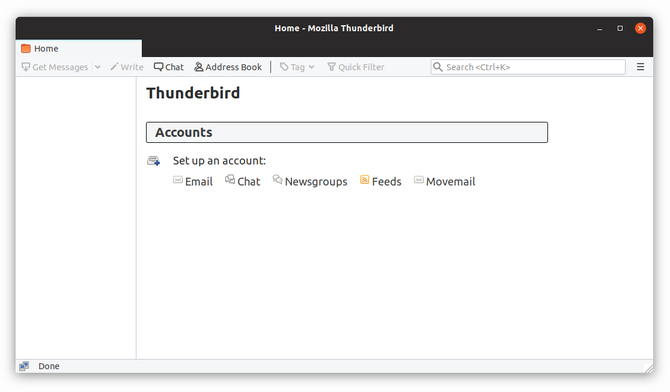The width and height of the screenshot is (670, 392).
Task: Click the orange Feeds icon
Action: tap(364, 180)
